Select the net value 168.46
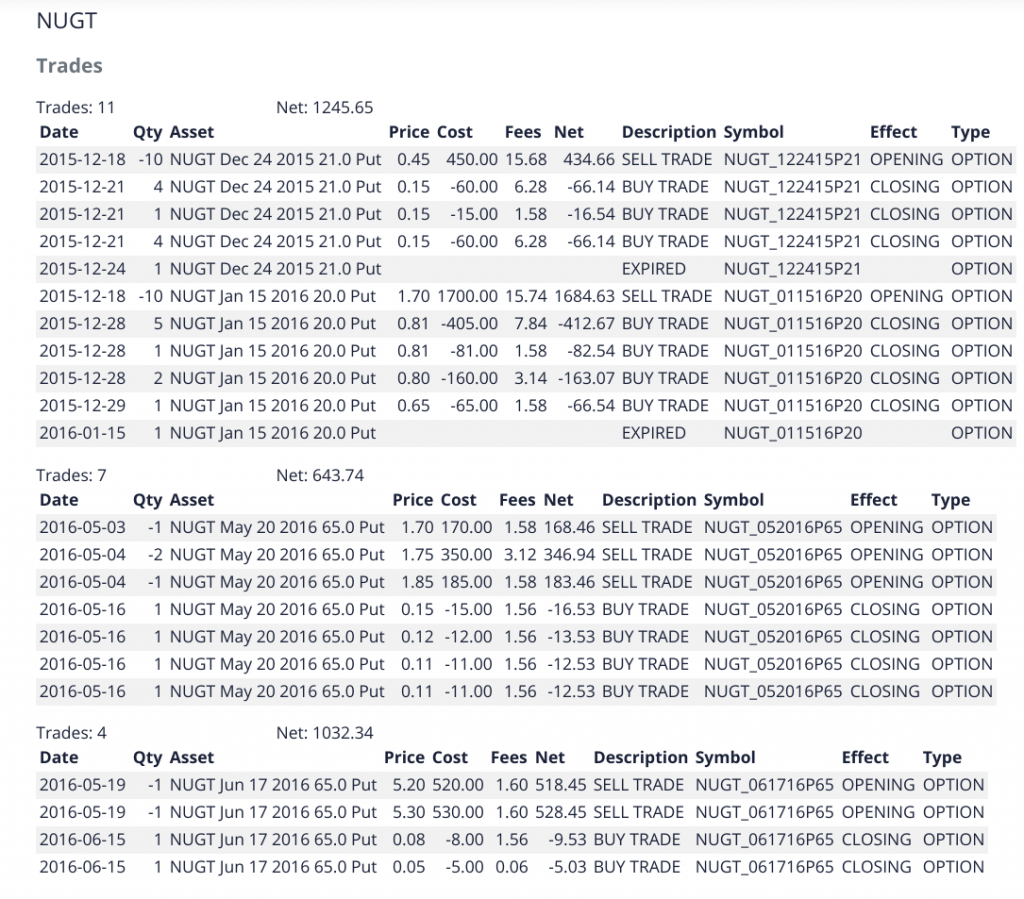The image size is (1024, 899). [569, 528]
